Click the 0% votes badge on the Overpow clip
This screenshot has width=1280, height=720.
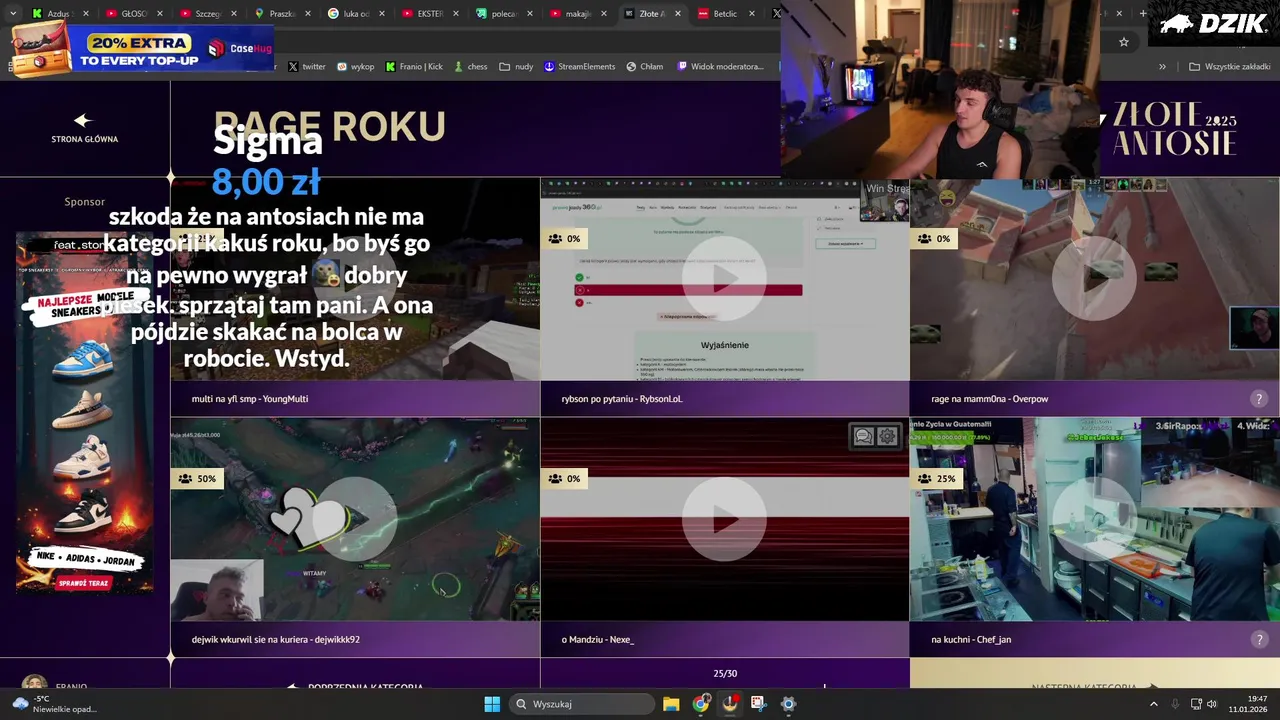coord(934,239)
